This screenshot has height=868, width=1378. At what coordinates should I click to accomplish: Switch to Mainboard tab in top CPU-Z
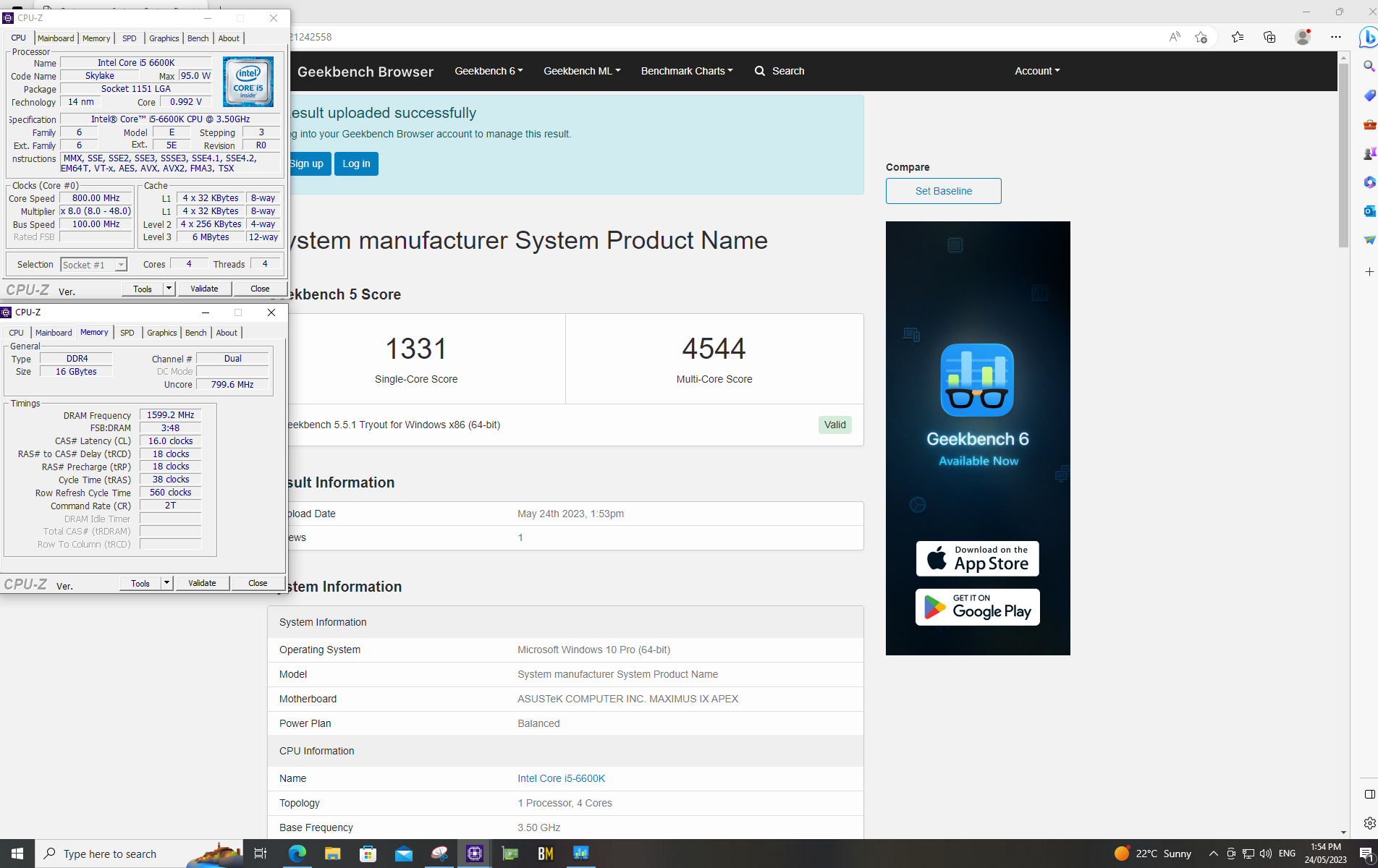[56, 38]
